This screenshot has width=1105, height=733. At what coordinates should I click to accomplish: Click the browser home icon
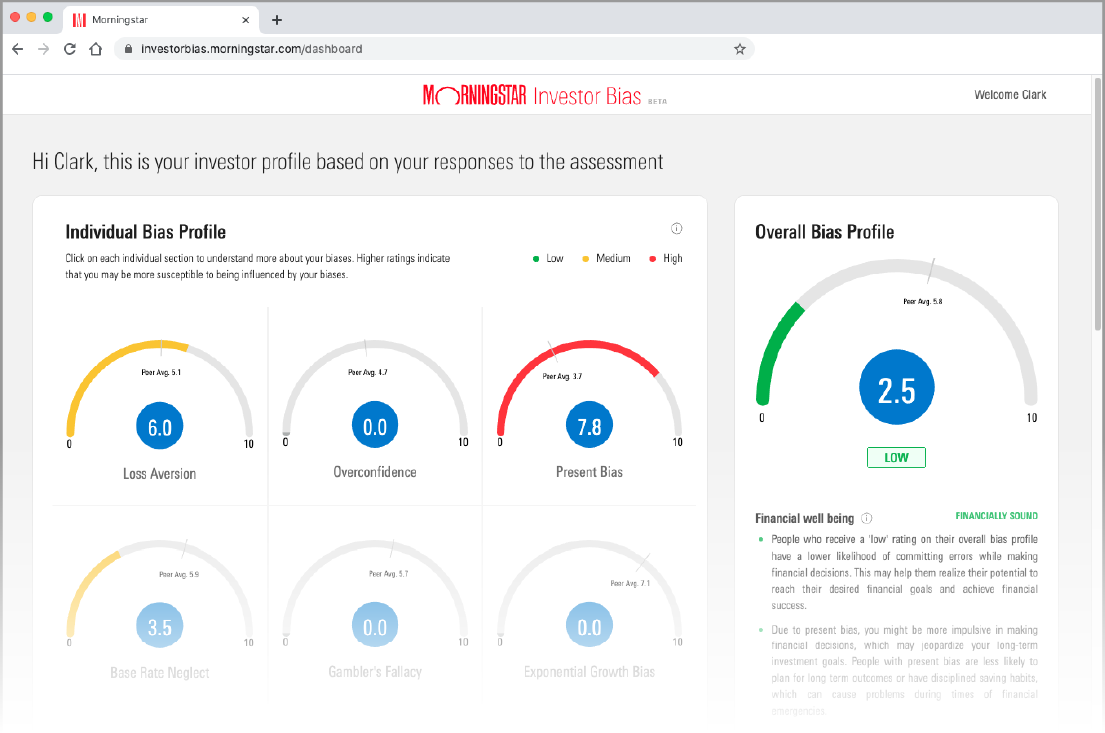click(96, 49)
